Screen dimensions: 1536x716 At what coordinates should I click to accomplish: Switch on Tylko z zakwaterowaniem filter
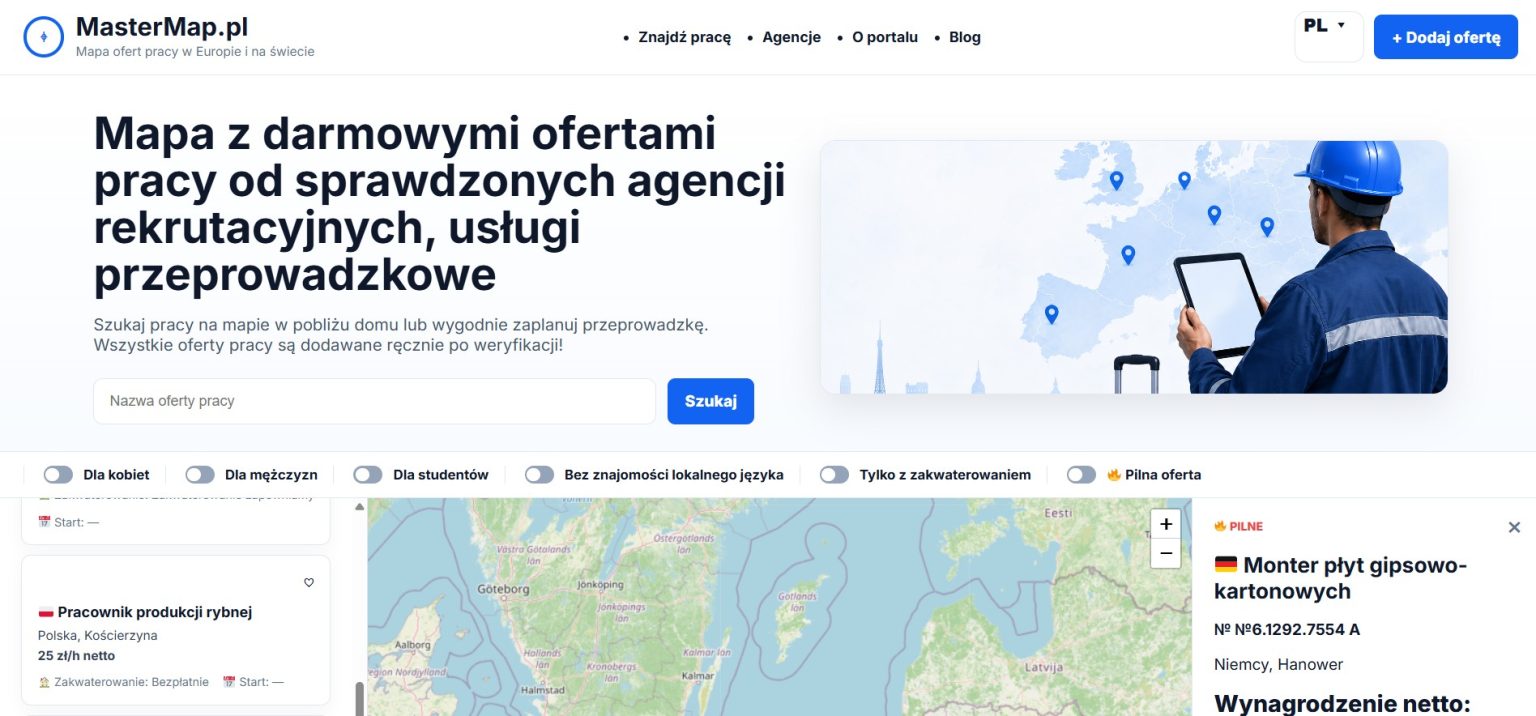click(x=834, y=475)
